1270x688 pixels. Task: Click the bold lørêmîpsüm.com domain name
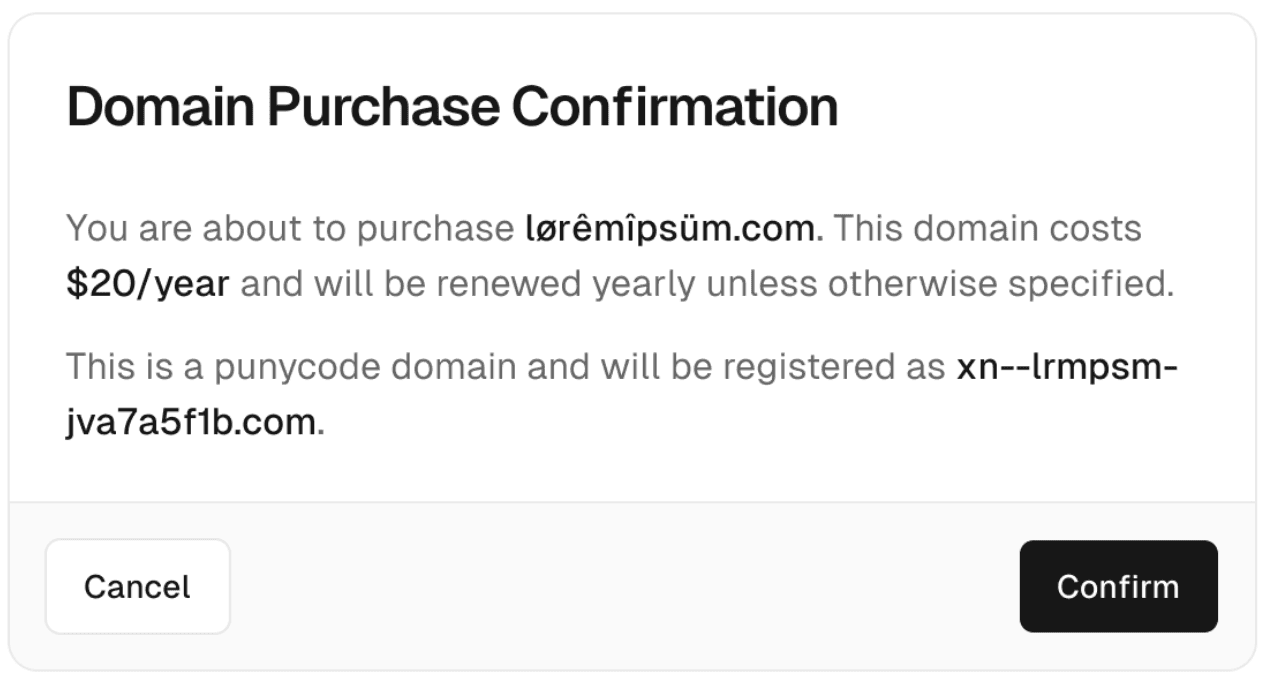[670, 230]
